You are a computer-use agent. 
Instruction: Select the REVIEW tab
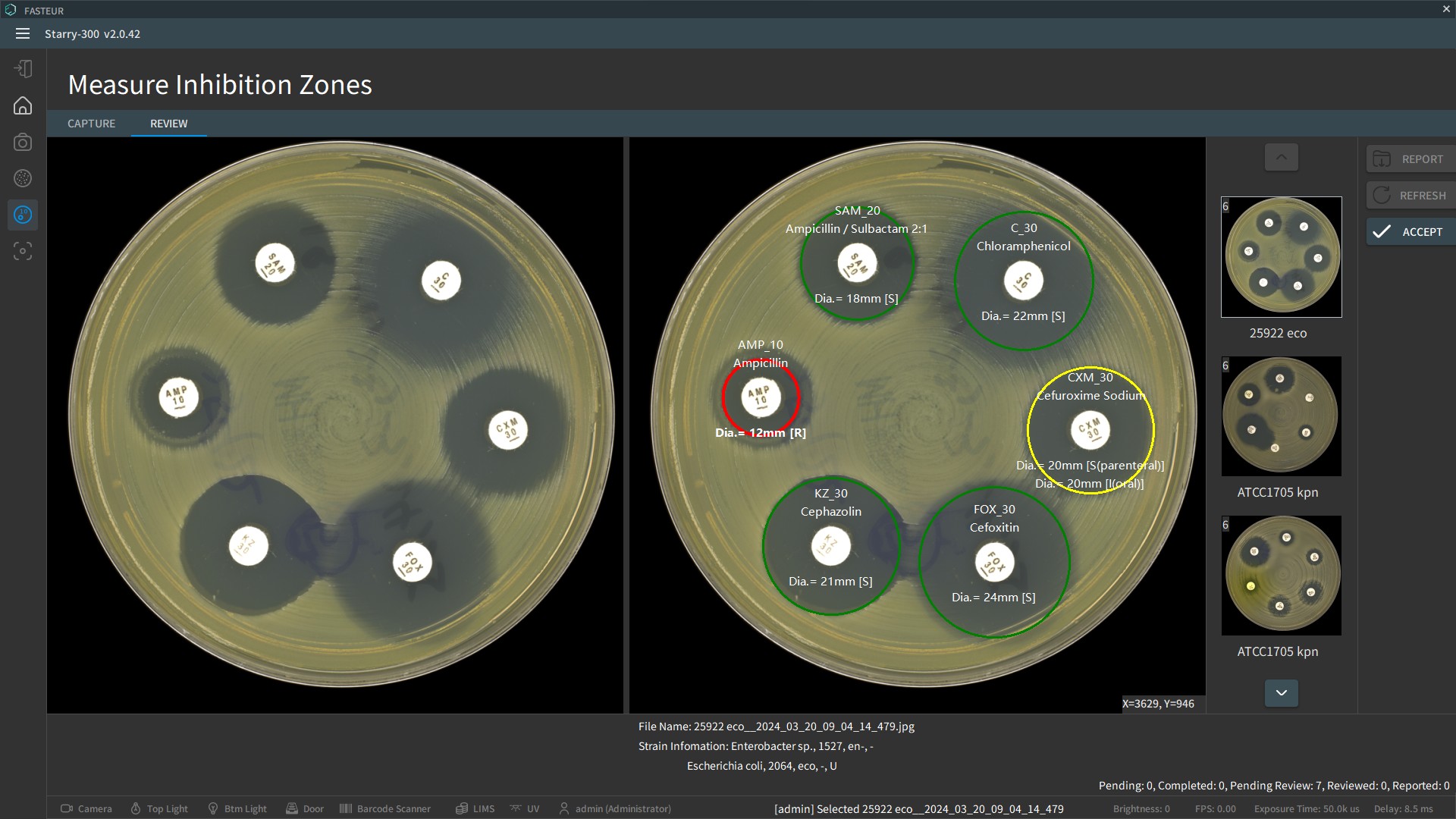168,124
